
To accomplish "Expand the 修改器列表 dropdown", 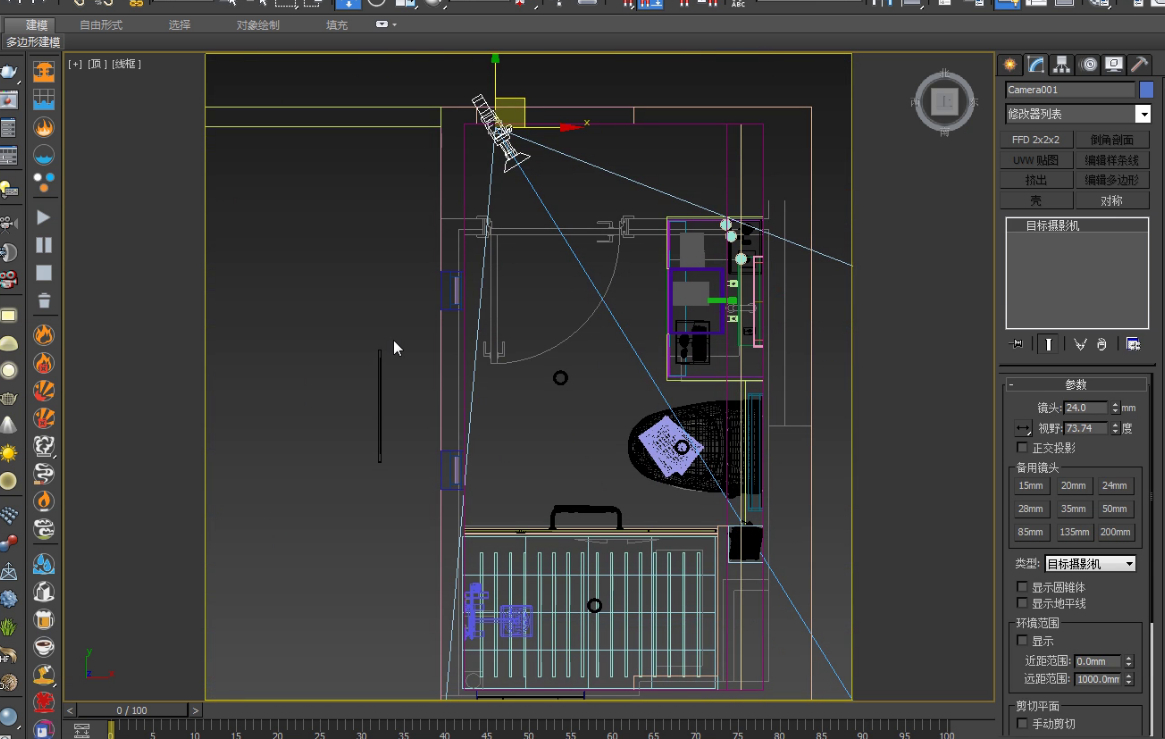I will pyautogui.click(x=1143, y=114).
